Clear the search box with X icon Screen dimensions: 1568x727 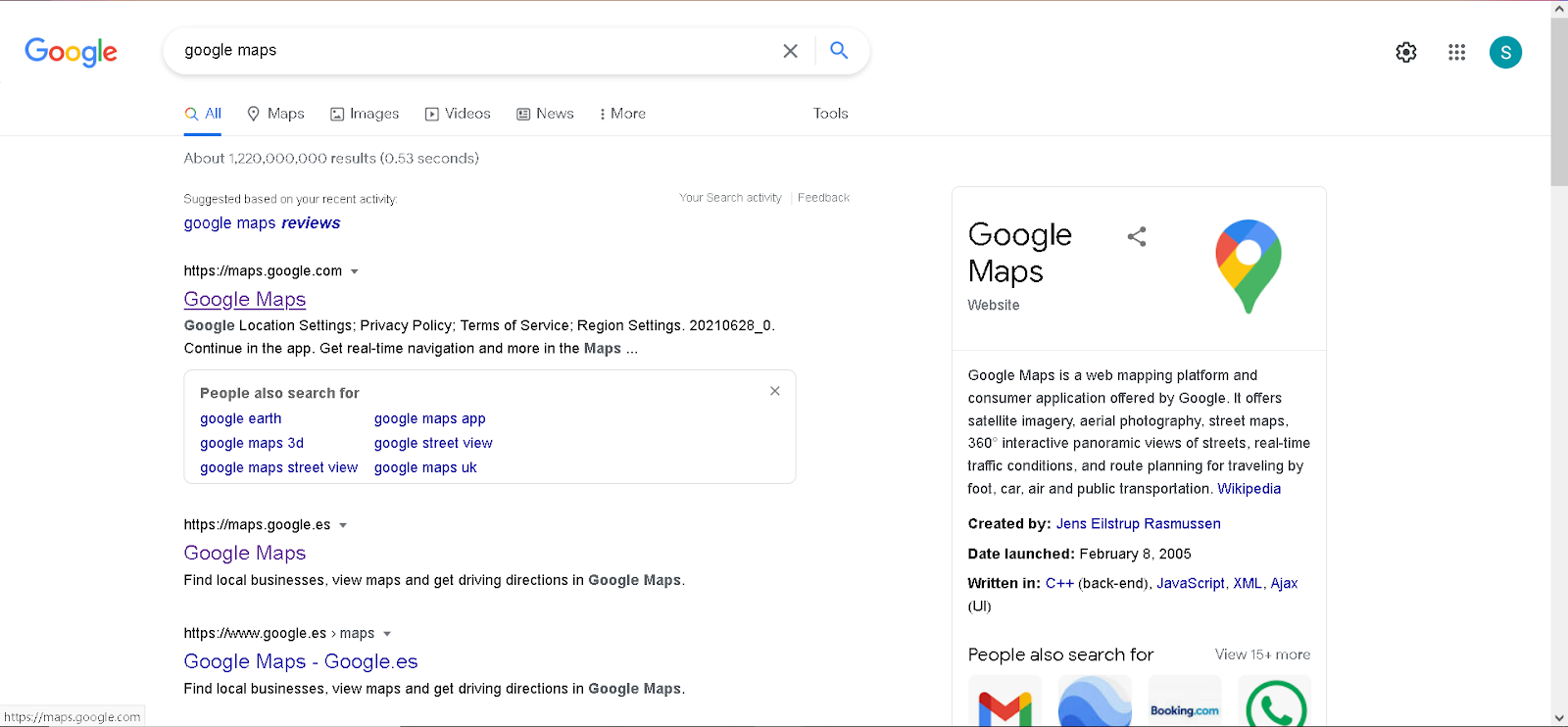pyautogui.click(x=790, y=51)
